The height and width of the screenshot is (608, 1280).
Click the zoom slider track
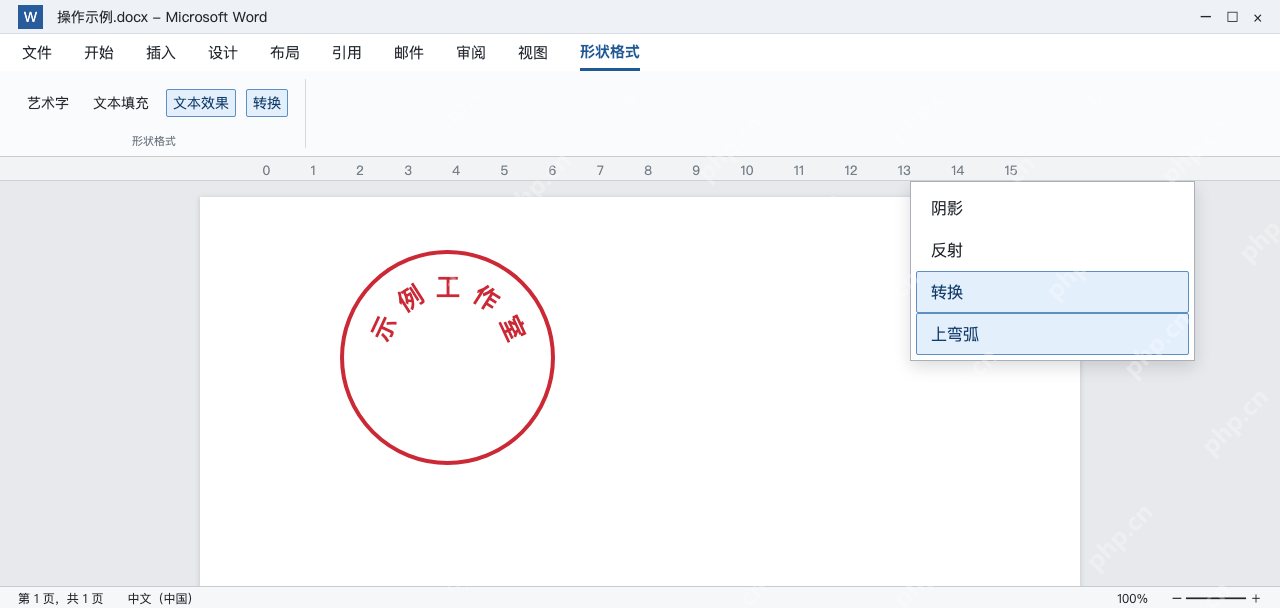coord(1216,598)
